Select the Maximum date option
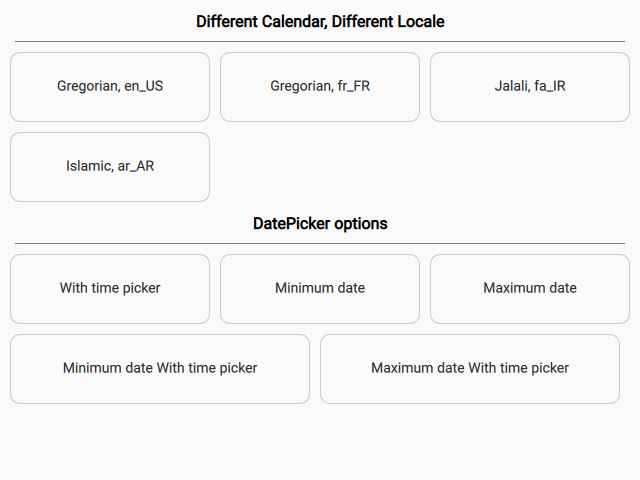This screenshot has width=640, height=480. tap(530, 289)
